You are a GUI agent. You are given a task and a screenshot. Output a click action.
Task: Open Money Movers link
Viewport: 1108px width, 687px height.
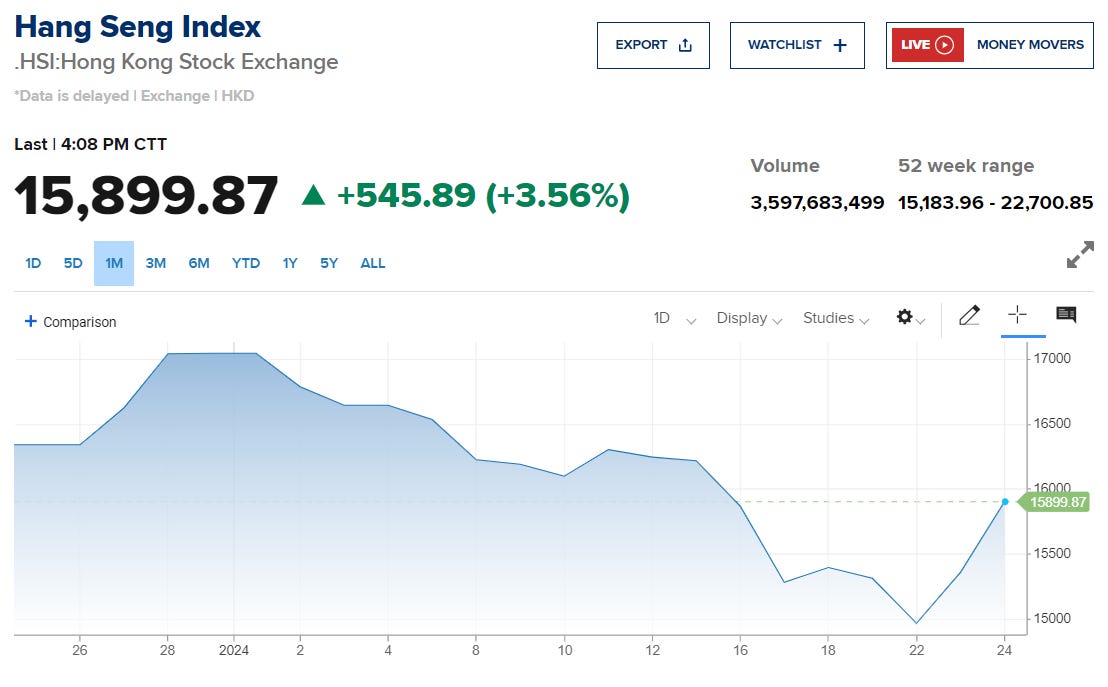pyautogui.click(x=1029, y=45)
